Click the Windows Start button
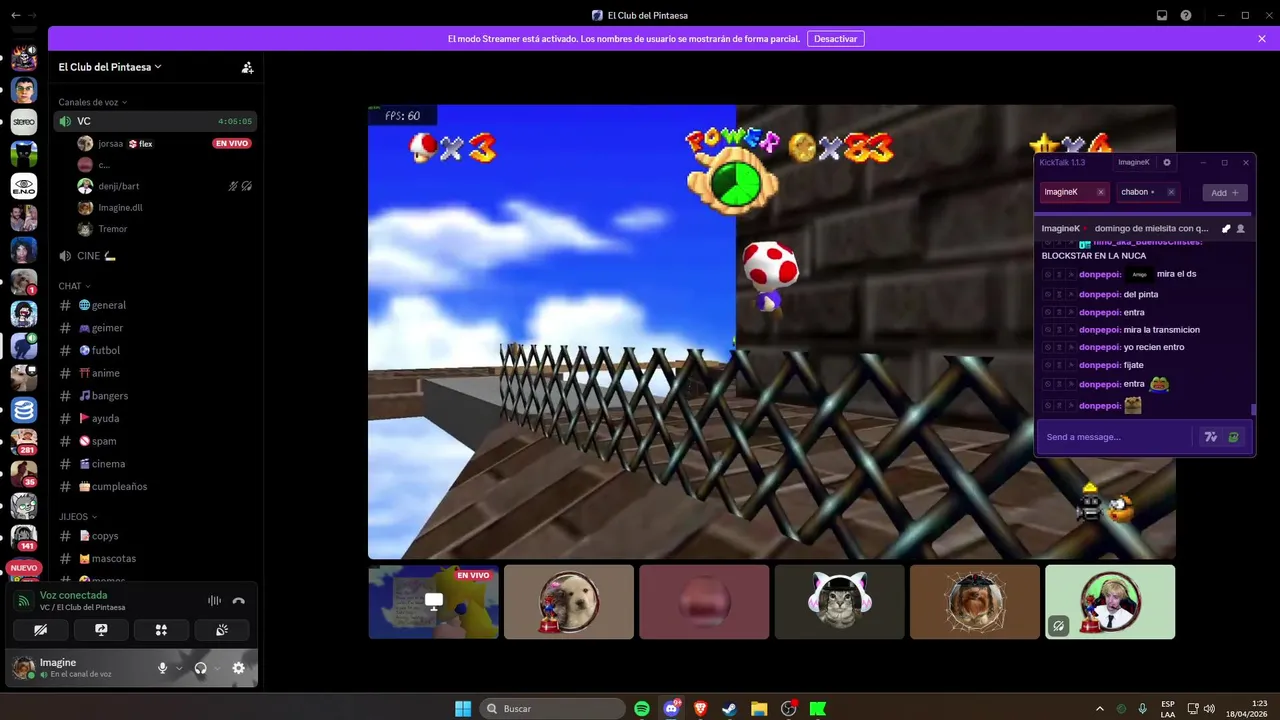 pos(463,708)
